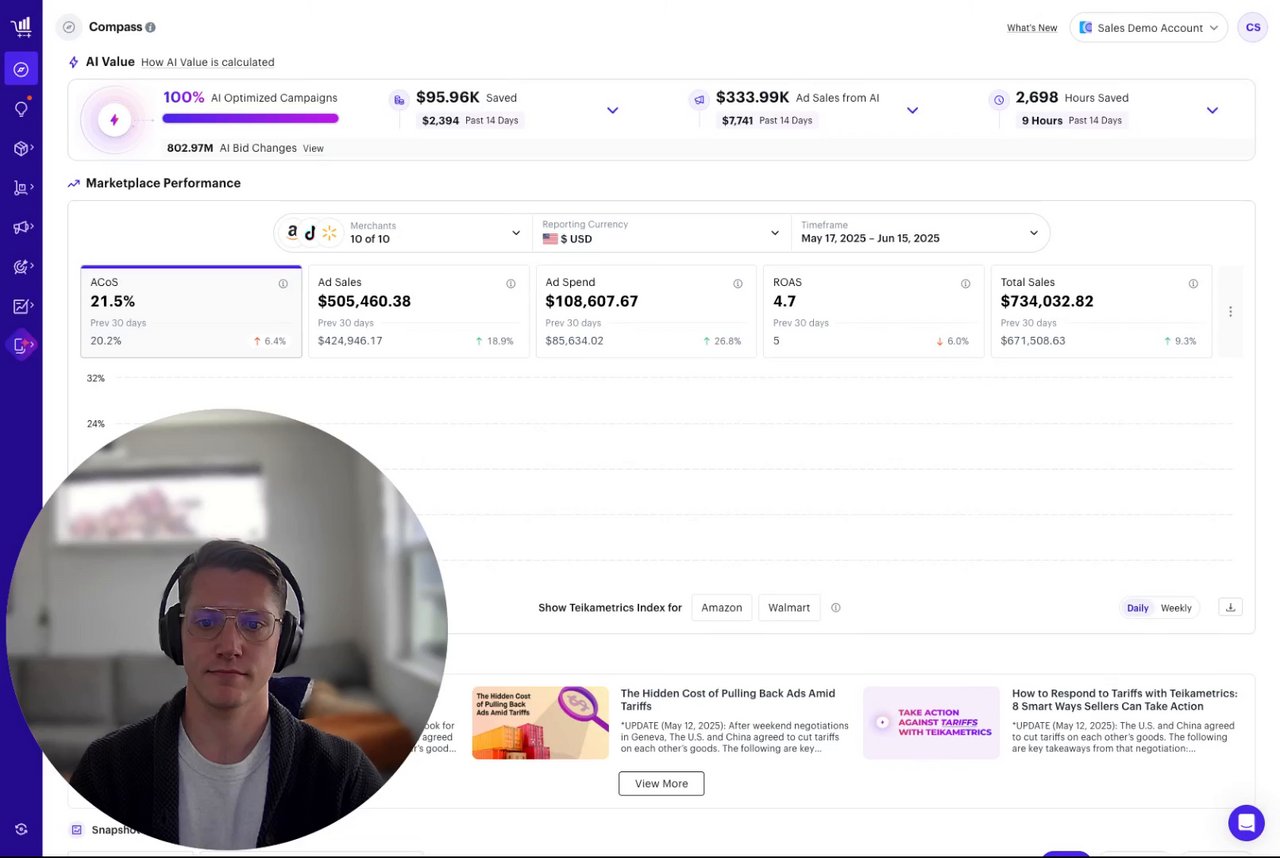This screenshot has height=858, width=1280.
Task: Click View next to AI Bid Changes
Action: point(313,148)
